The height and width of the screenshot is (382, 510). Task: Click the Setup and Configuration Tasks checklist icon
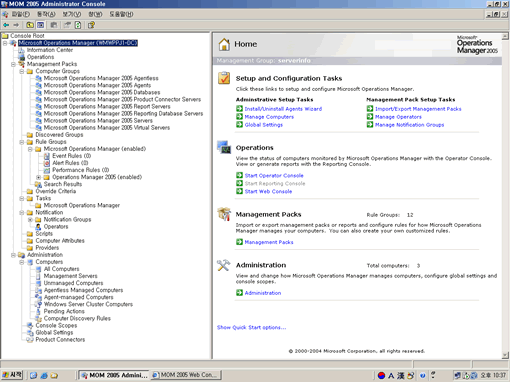click(x=224, y=78)
